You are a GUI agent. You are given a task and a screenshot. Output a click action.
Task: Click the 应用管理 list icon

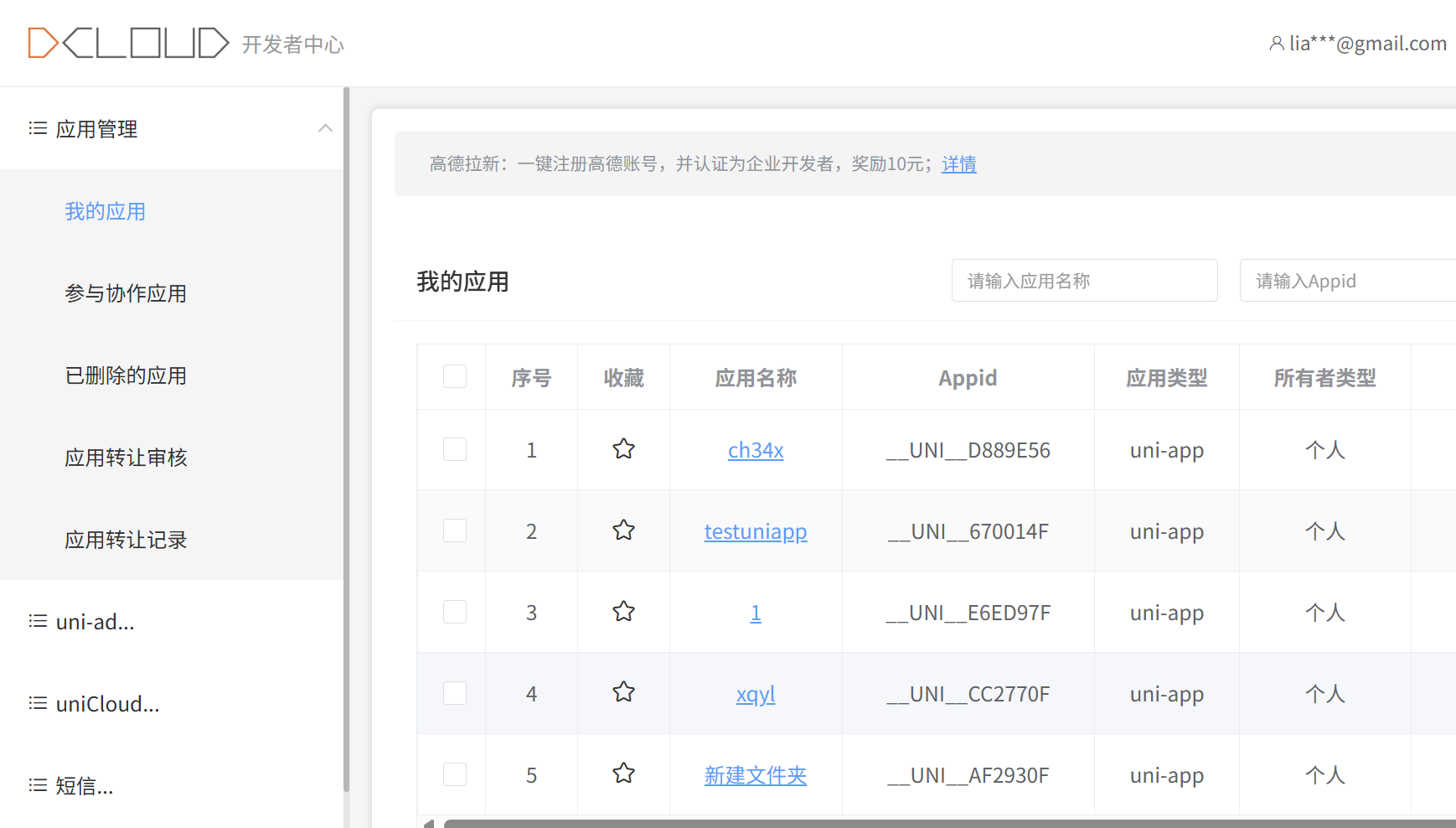pos(38,128)
